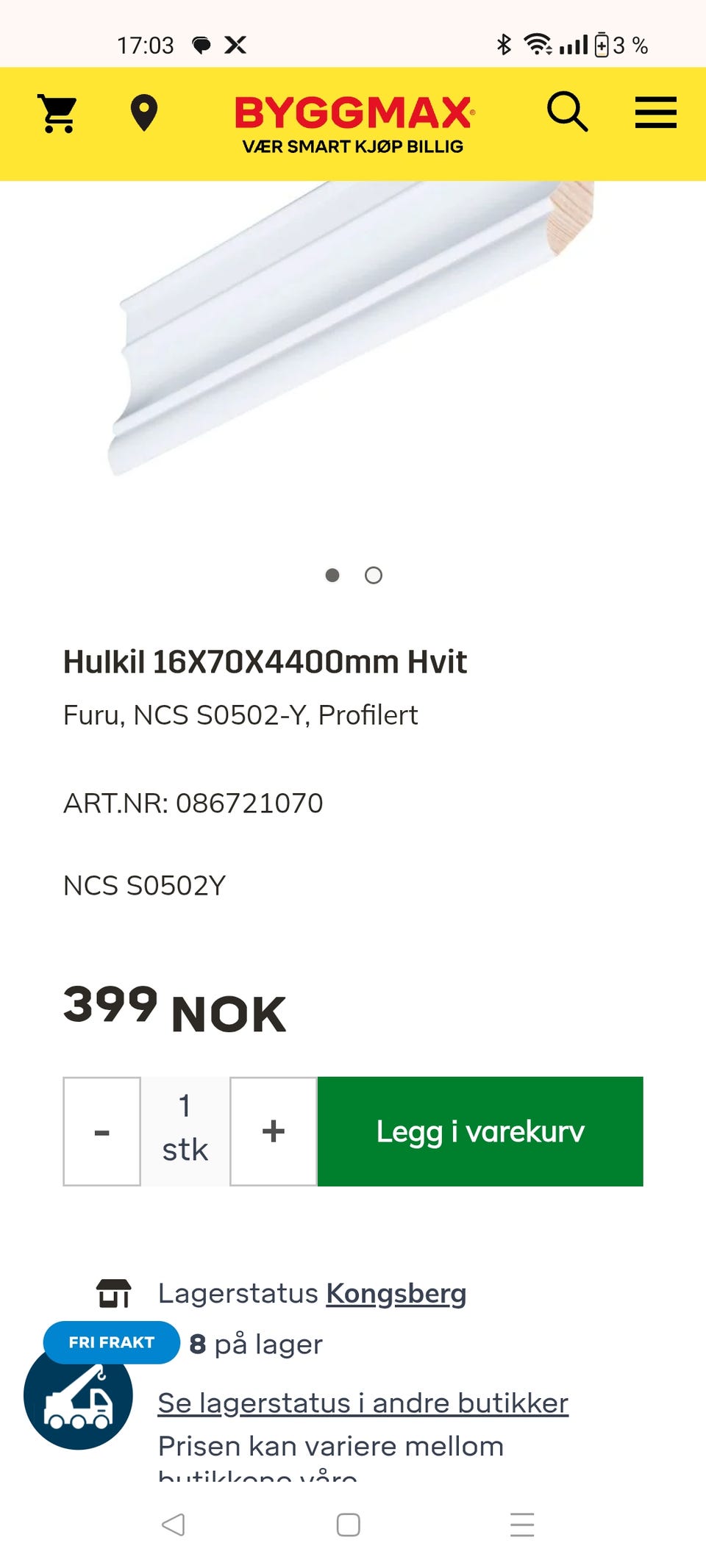Screen dimensions: 706x1568
Task: Open Se lagerstatus i andre butikker
Action: [363, 1403]
